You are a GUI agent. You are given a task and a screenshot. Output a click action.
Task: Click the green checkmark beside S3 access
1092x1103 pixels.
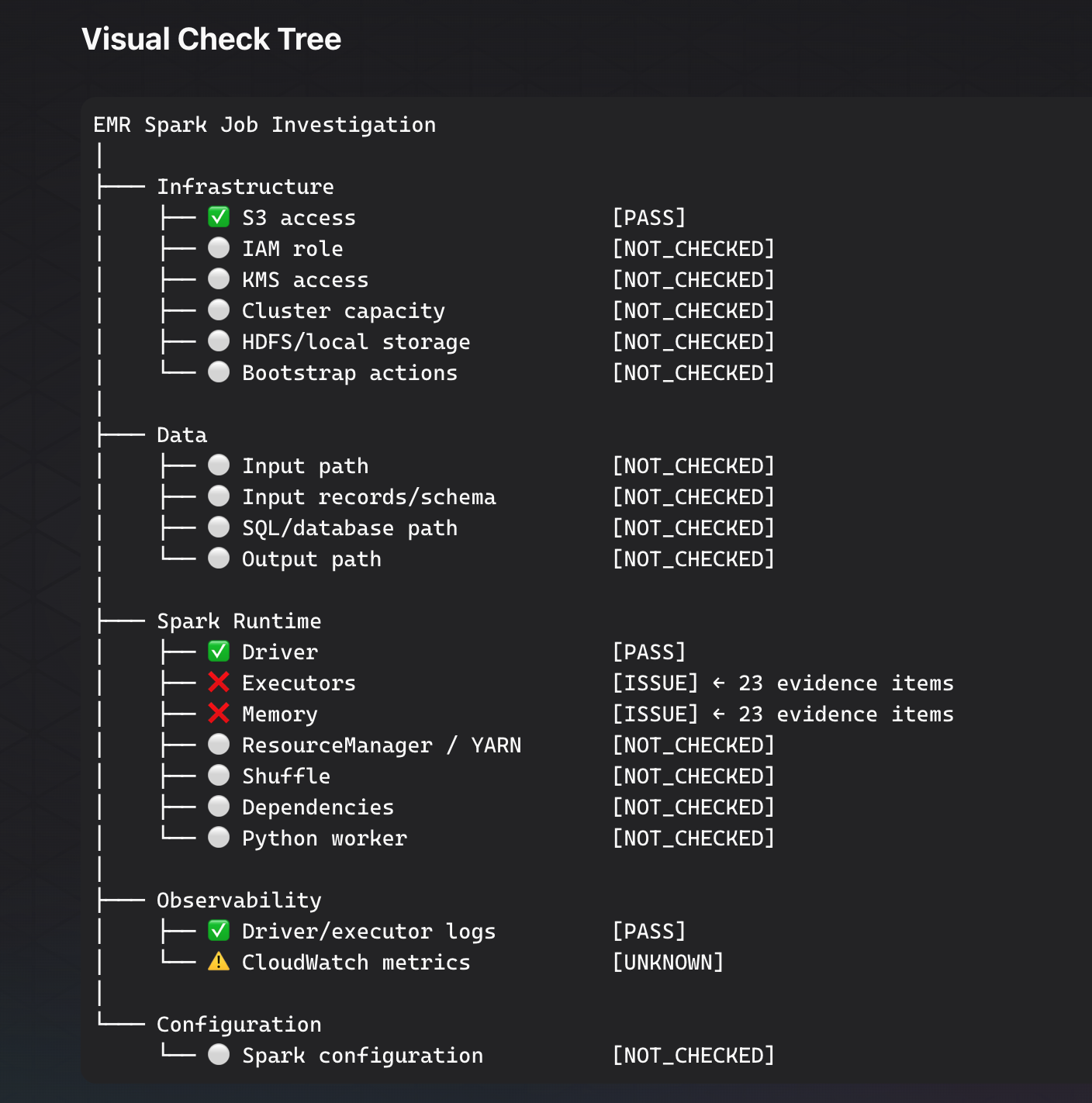click(x=219, y=217)
